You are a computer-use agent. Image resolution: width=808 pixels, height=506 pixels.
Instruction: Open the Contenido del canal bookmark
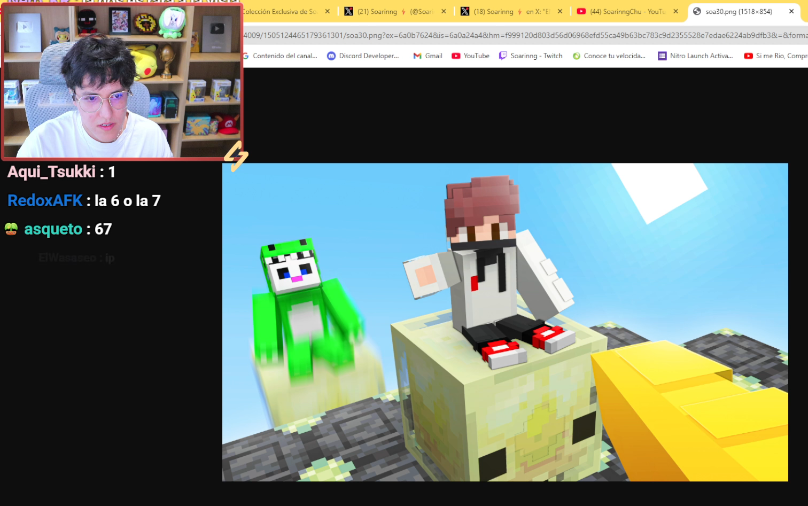[280, 56]
